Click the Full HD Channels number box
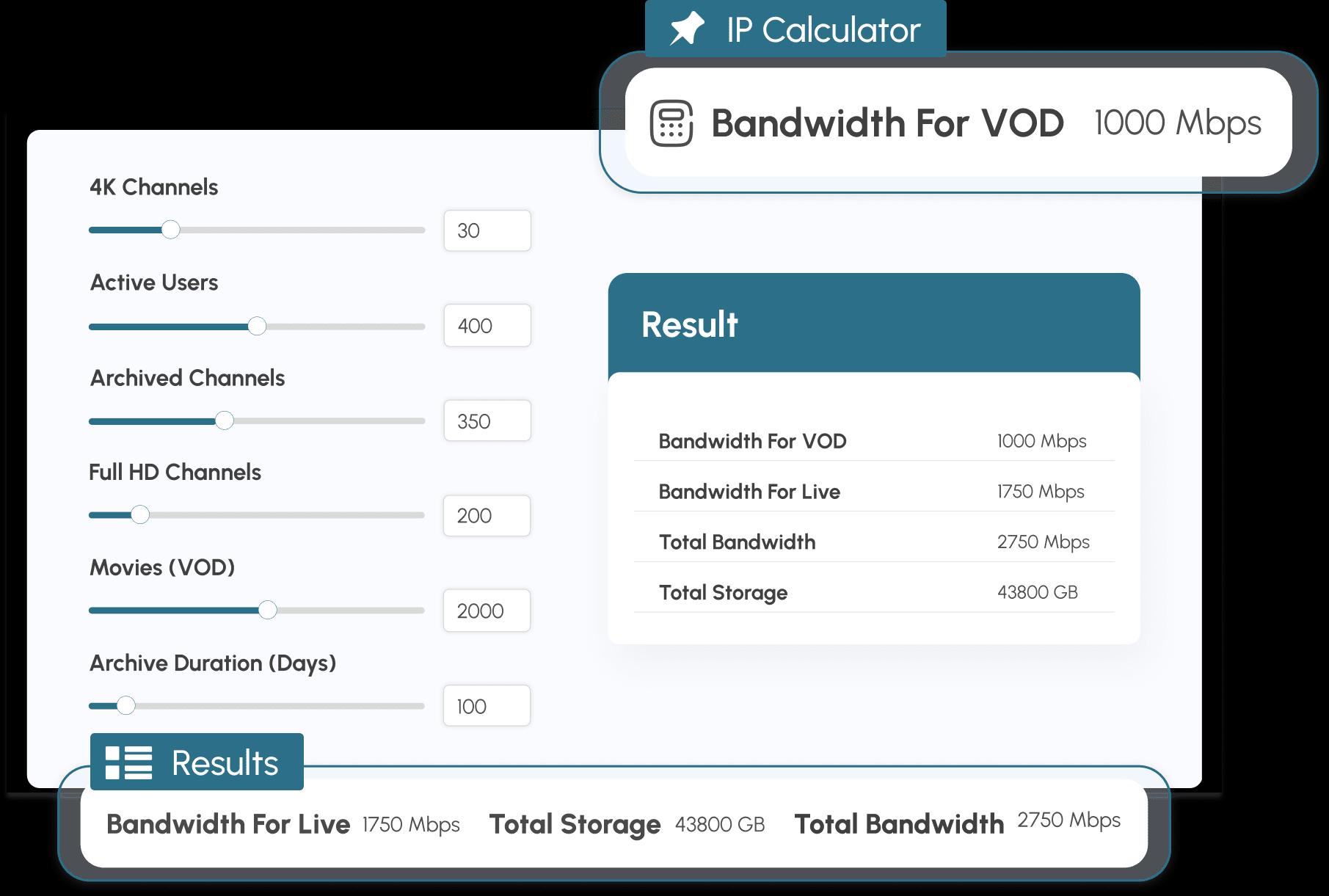This screenshot has width=1329, height=896. point(487,516)
